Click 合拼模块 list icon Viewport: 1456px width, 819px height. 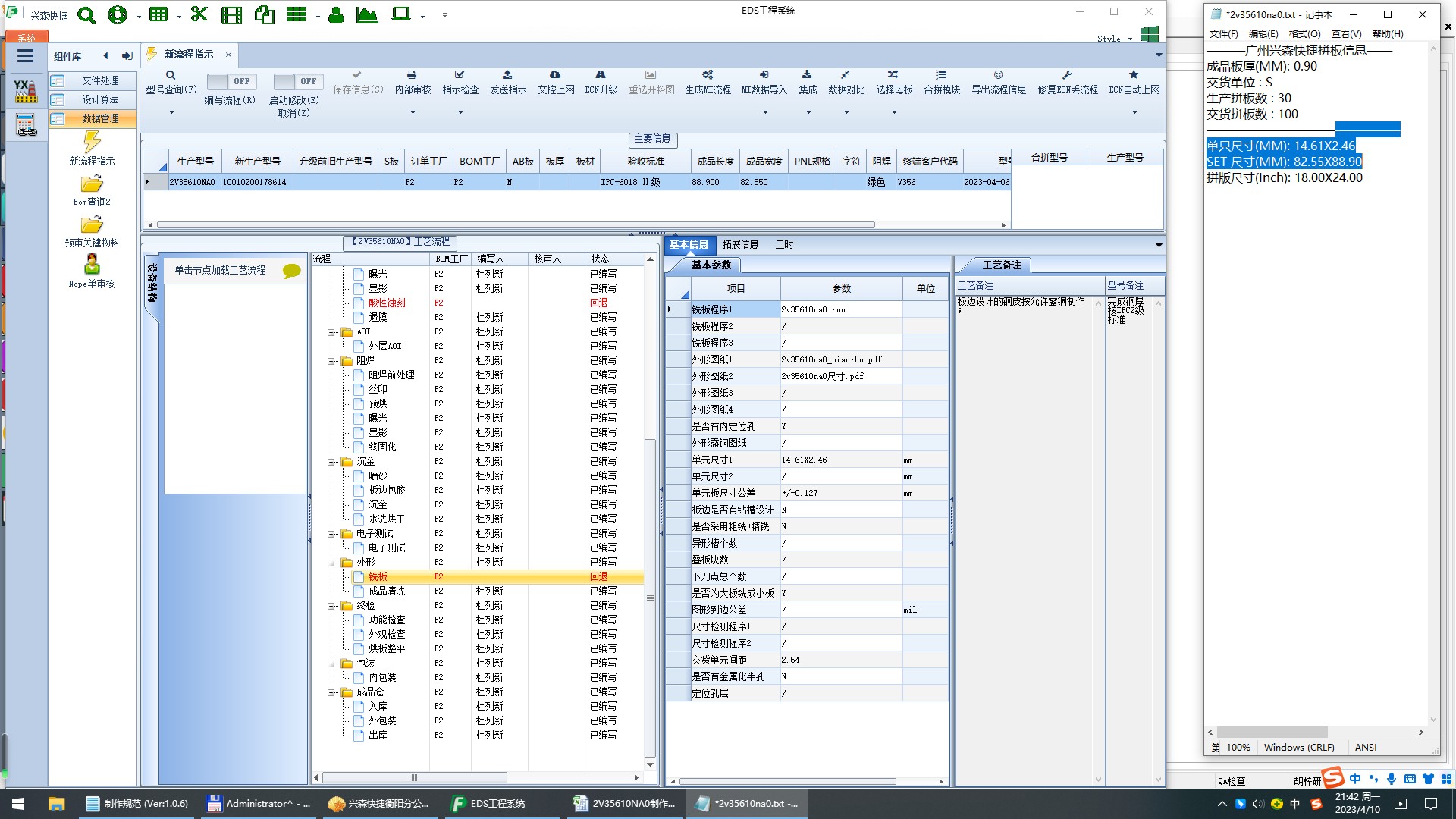[x=941, y=75]
